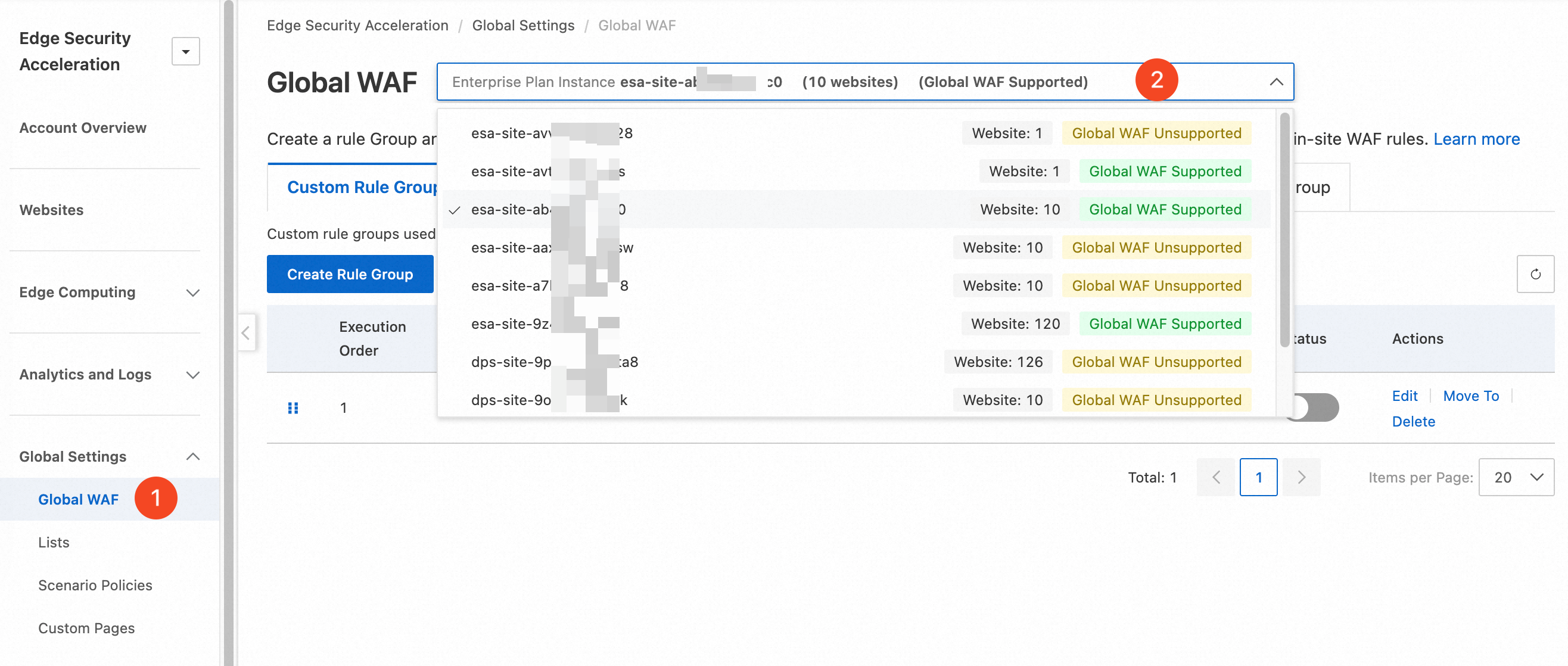1568x666 pixels.
Task: Click Move To for rule group row 1
Action: pos(1471,396)
